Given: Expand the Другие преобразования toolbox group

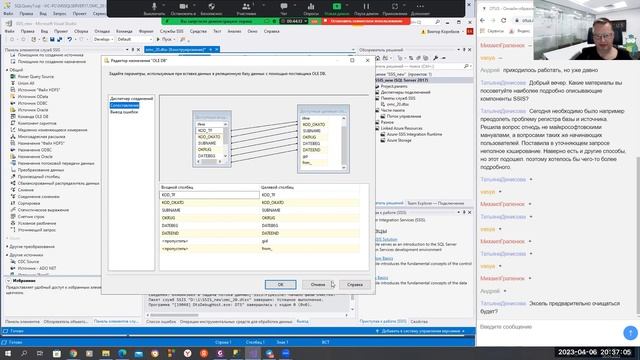Looking at the screenshot, I should (x=7, y=247).
